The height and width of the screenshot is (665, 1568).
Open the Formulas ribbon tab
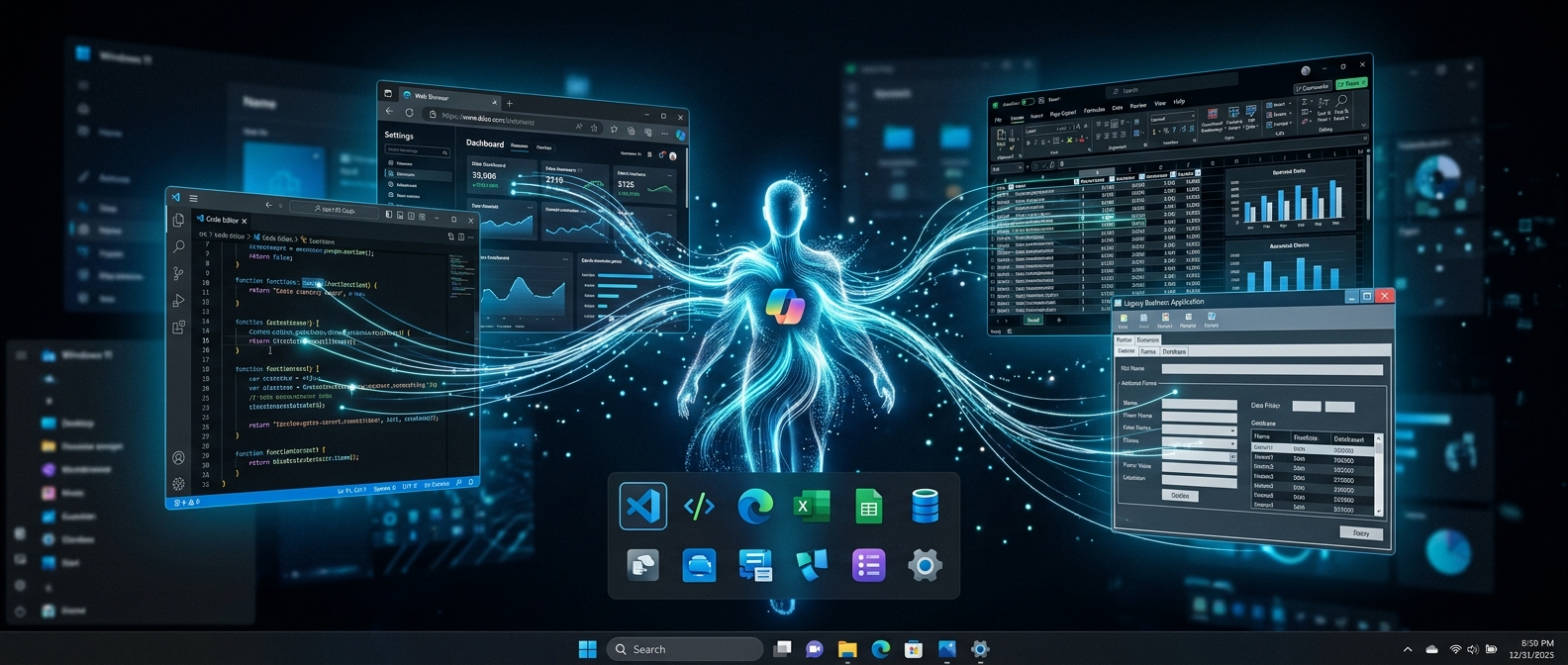[1093, 110]
